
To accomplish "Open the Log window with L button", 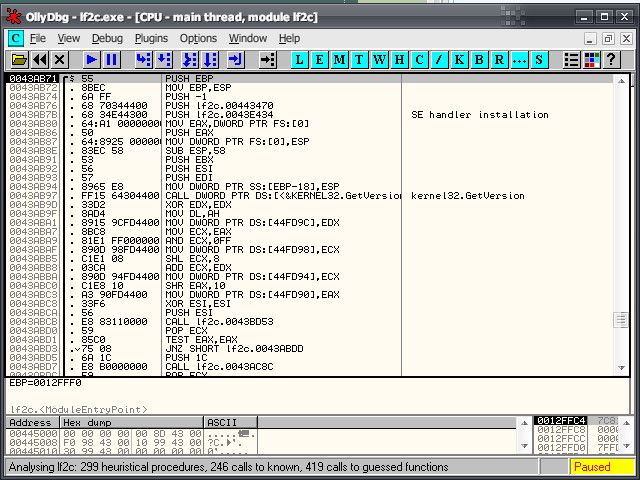I will (299, 60).
